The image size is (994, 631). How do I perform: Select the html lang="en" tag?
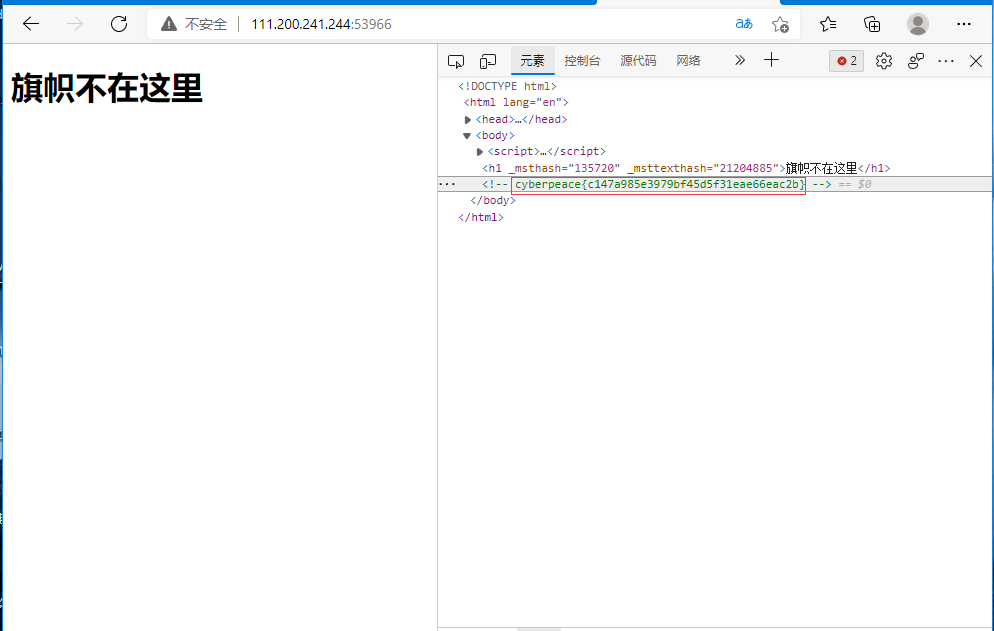point(516,102)
